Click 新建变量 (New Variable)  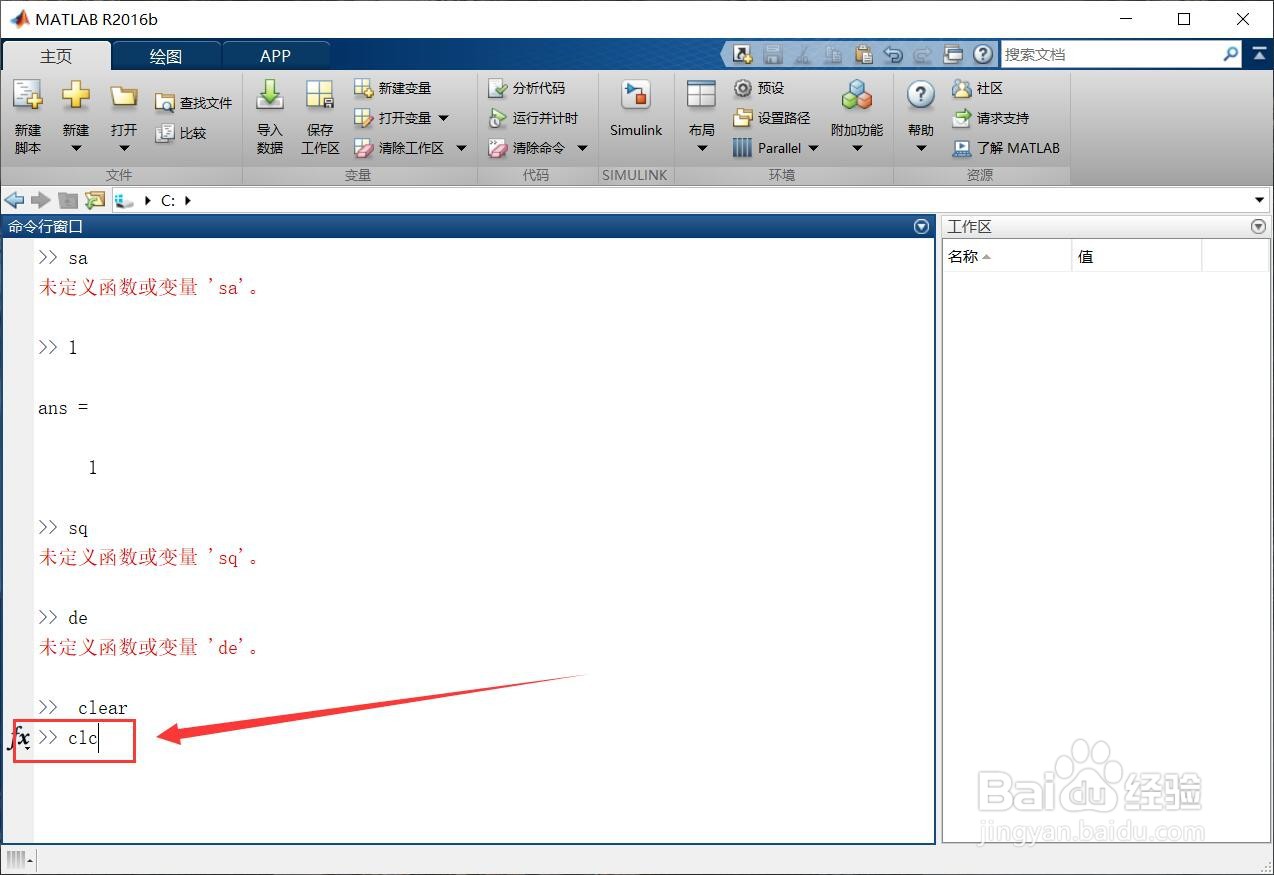coord(392,88)
